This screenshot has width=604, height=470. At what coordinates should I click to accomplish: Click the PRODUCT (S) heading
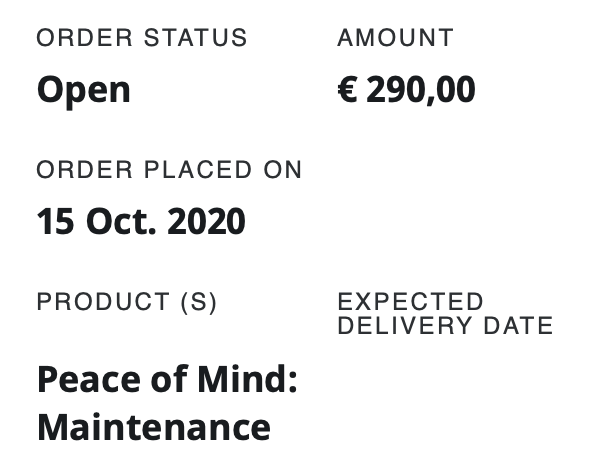[127, 302]
